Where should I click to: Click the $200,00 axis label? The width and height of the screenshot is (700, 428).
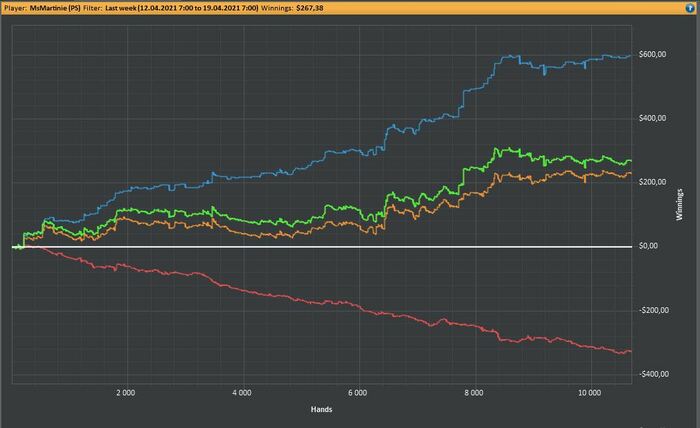[x=652, y=182]
